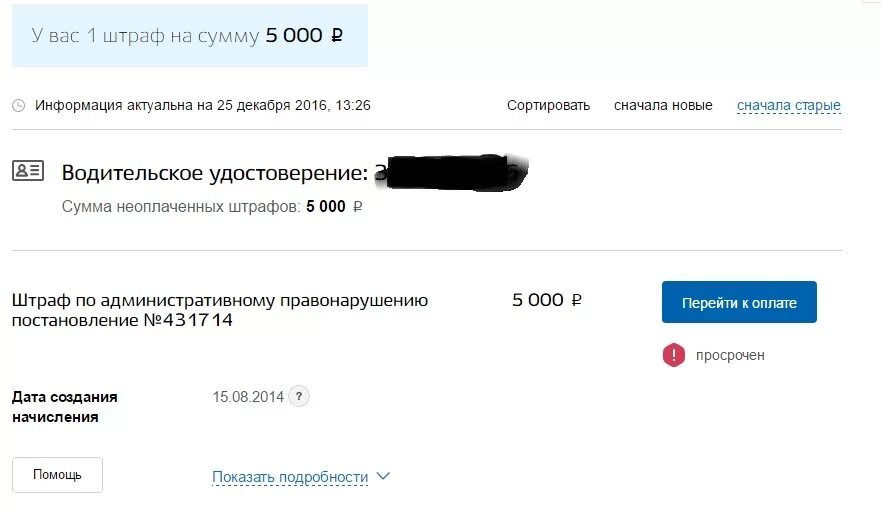Click the date 15.08.2014 value
Image resolution: width=881 pixels, height=513 pixels.
click(x=248, y=397)
